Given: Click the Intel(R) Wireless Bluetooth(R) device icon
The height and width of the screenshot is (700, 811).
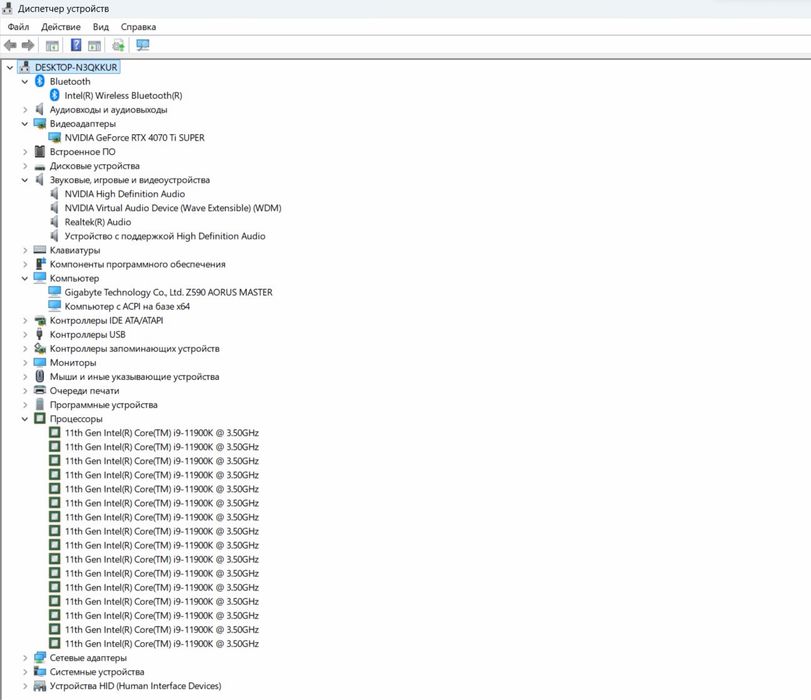Looking at the screenshot, I should coord(55,95).
